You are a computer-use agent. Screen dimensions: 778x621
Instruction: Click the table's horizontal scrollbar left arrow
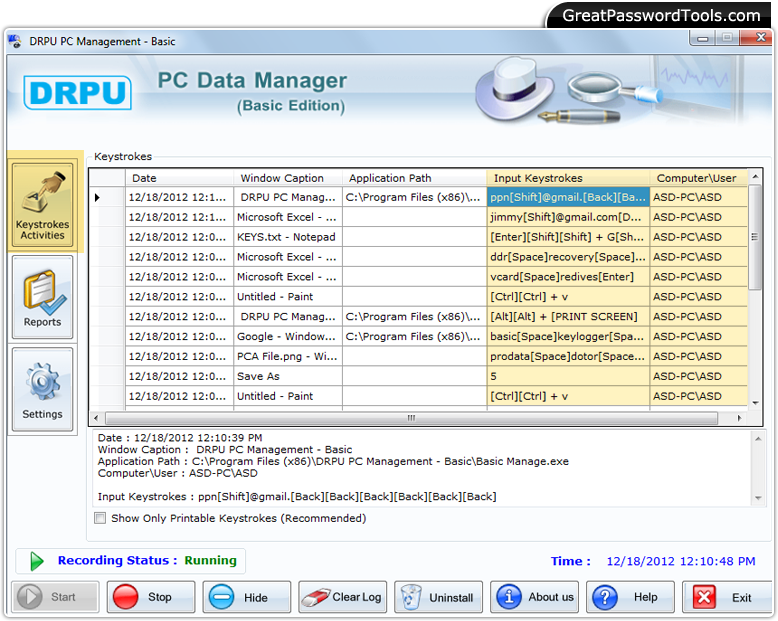96,418
